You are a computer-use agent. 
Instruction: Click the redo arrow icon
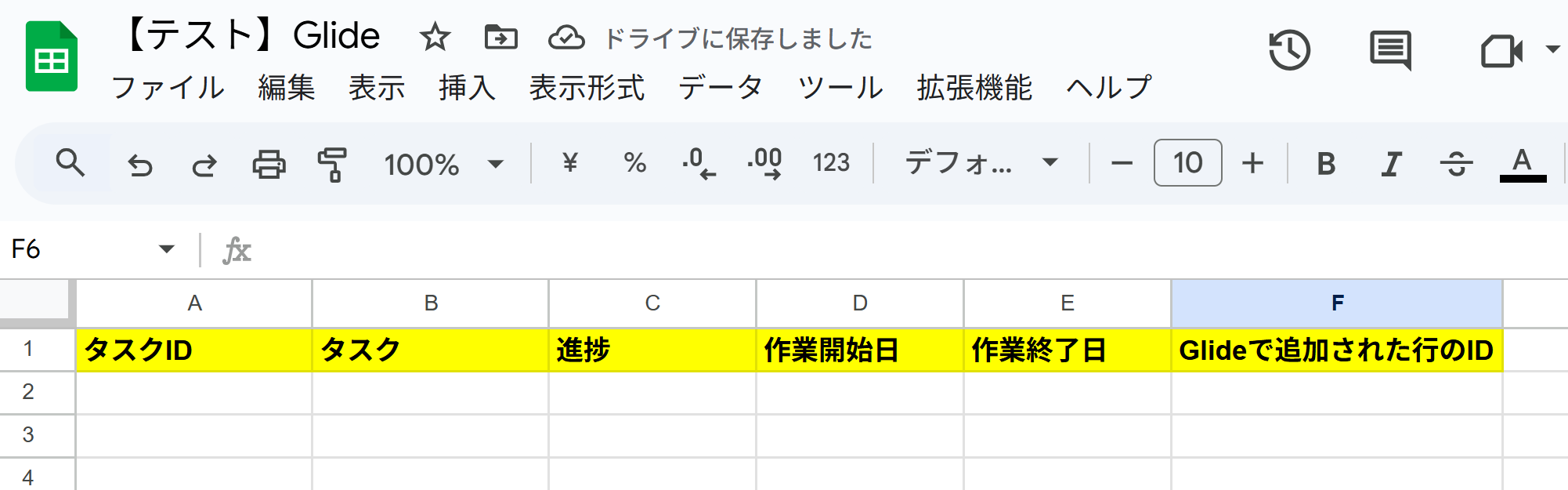click(204, 165)
